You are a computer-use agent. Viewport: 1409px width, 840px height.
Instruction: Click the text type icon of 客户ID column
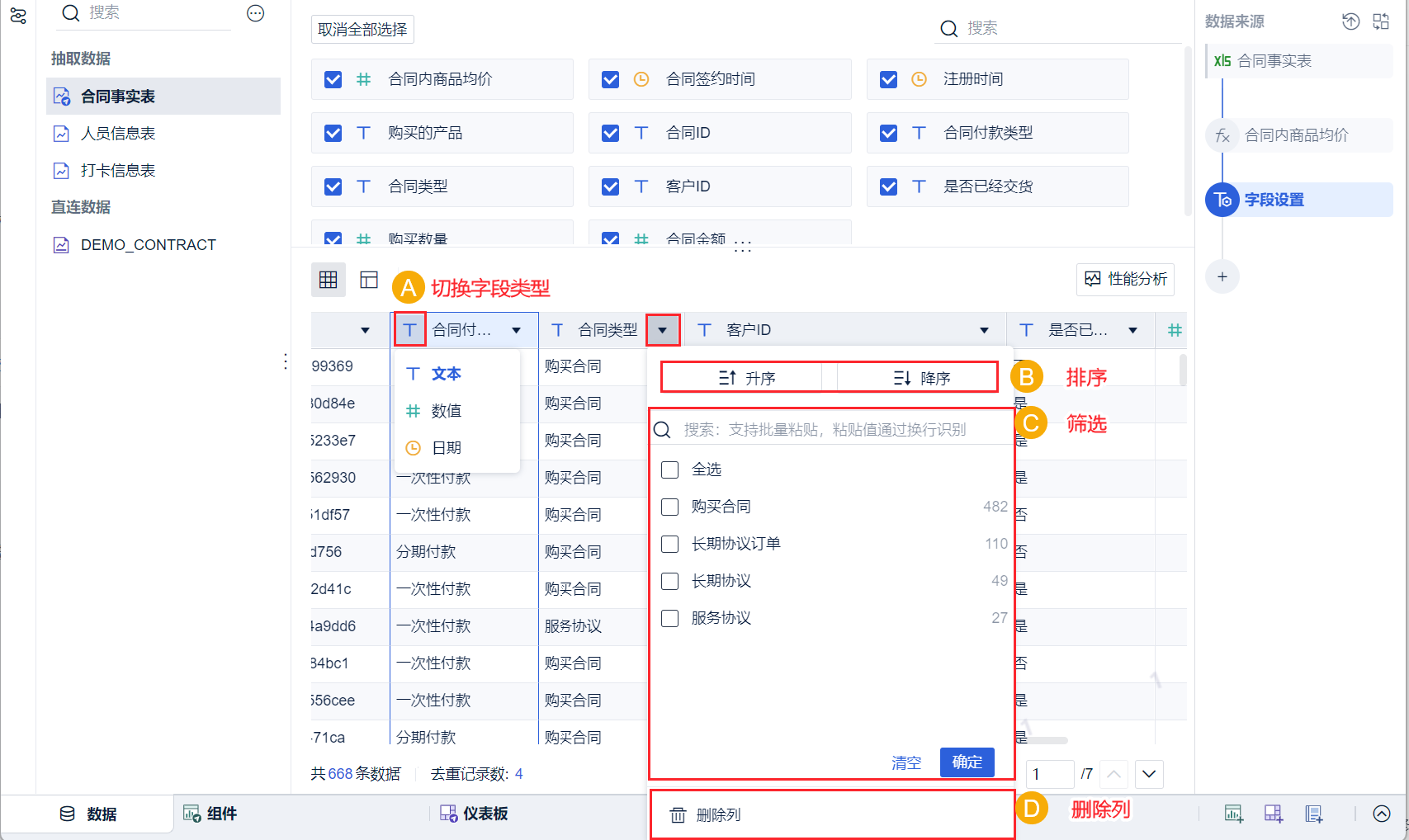point(705,330)
